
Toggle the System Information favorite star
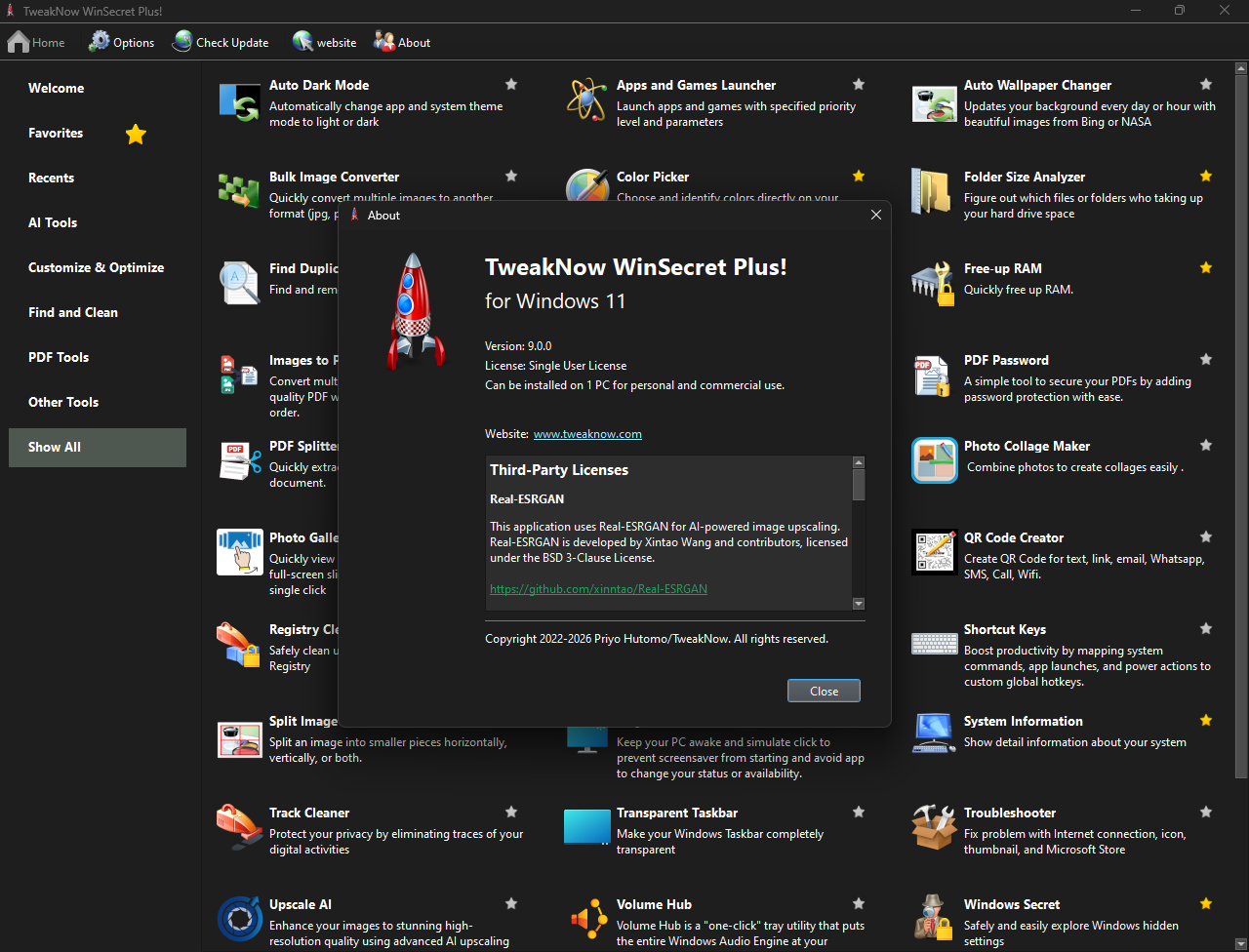click(x=1206, y=720)
